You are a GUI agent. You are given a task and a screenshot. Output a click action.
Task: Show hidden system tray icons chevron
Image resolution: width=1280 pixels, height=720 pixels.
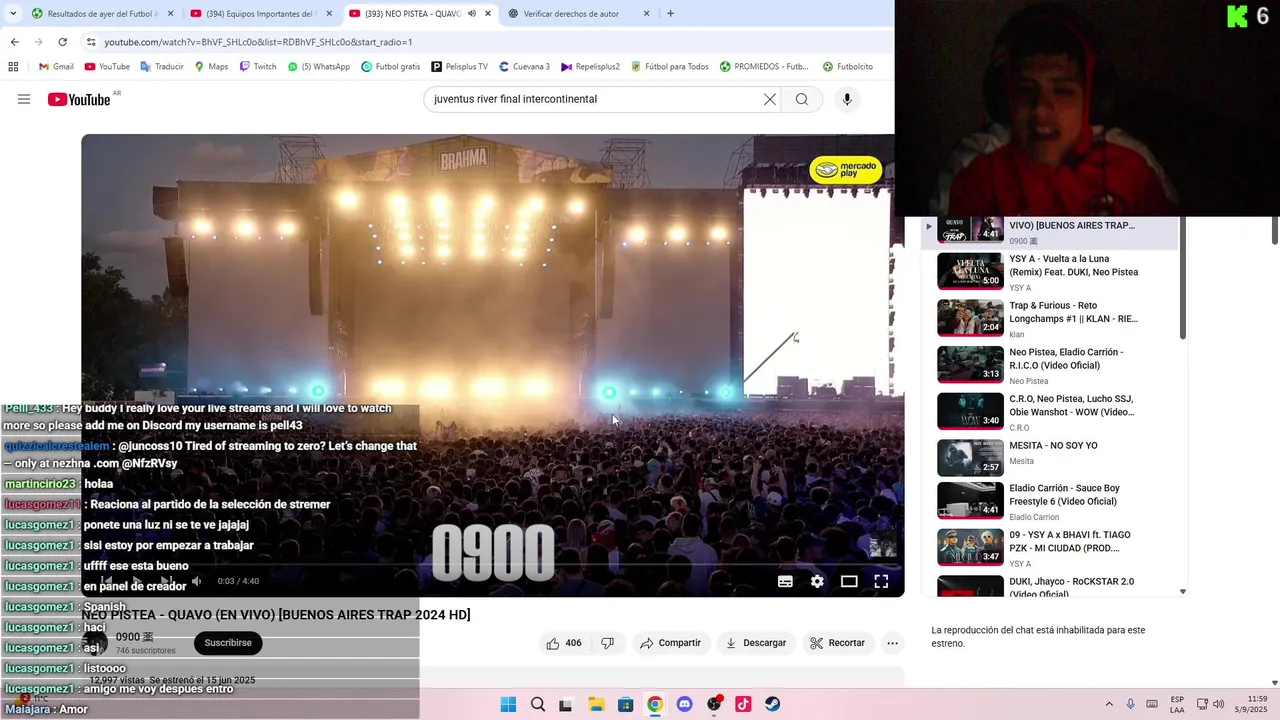coord(1108,704)
